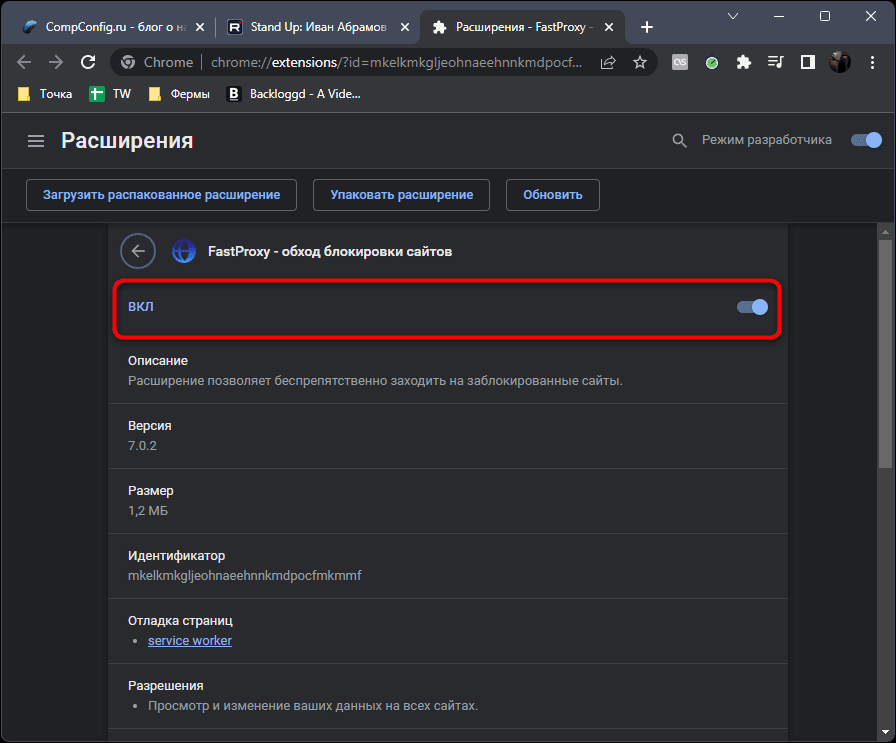
Task: Click the size value 1,2 МБ
Action: pyautogui.click(x=148, y=511)
